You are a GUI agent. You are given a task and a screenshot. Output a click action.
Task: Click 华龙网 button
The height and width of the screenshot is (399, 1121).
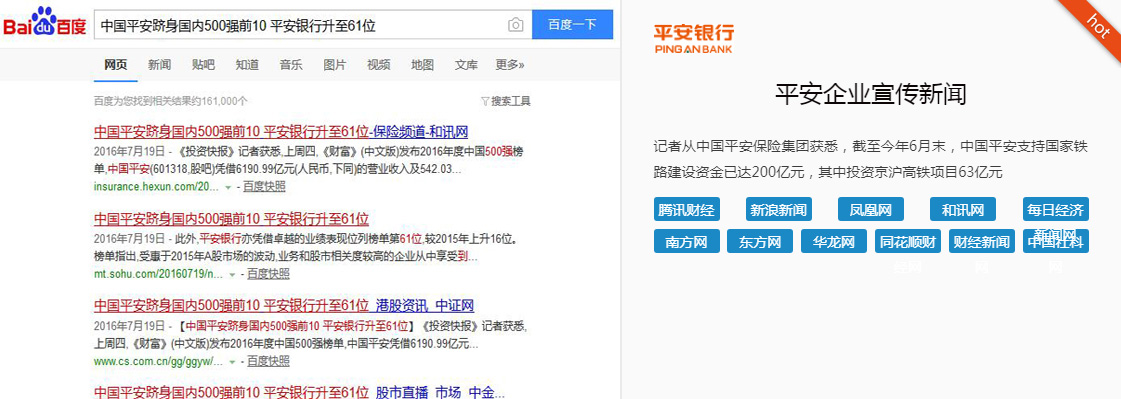click(x=834, y=241)
